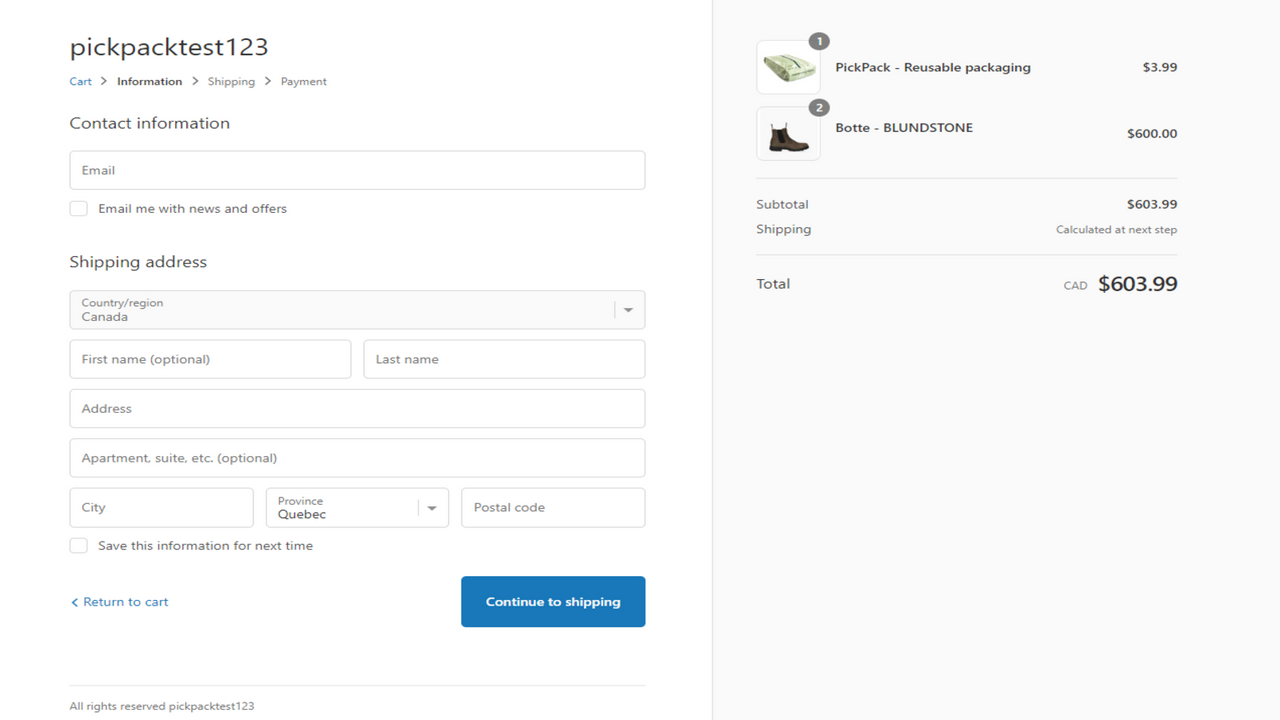Select the Shipping breadcrumb step

click(231, 81)
